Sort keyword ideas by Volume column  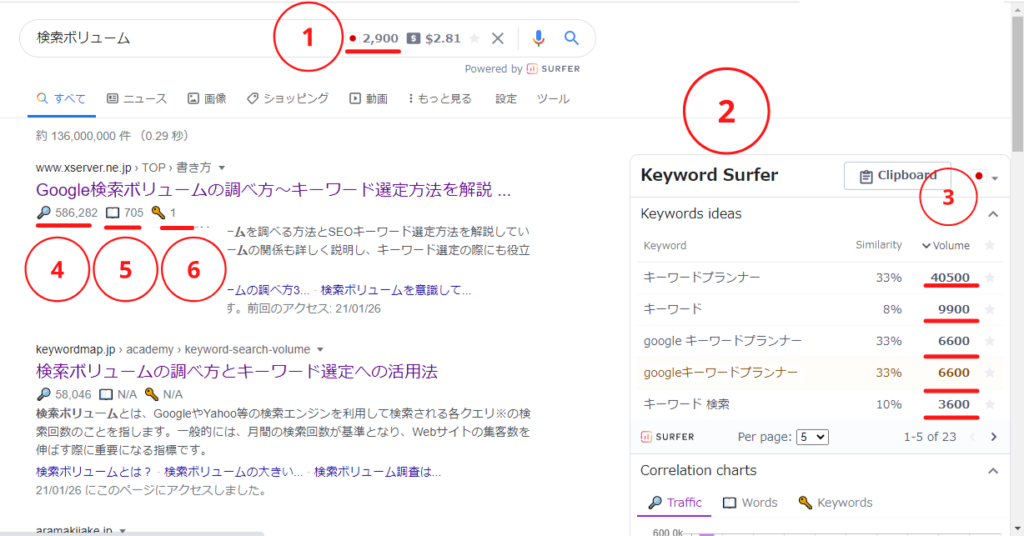(946, 245)
